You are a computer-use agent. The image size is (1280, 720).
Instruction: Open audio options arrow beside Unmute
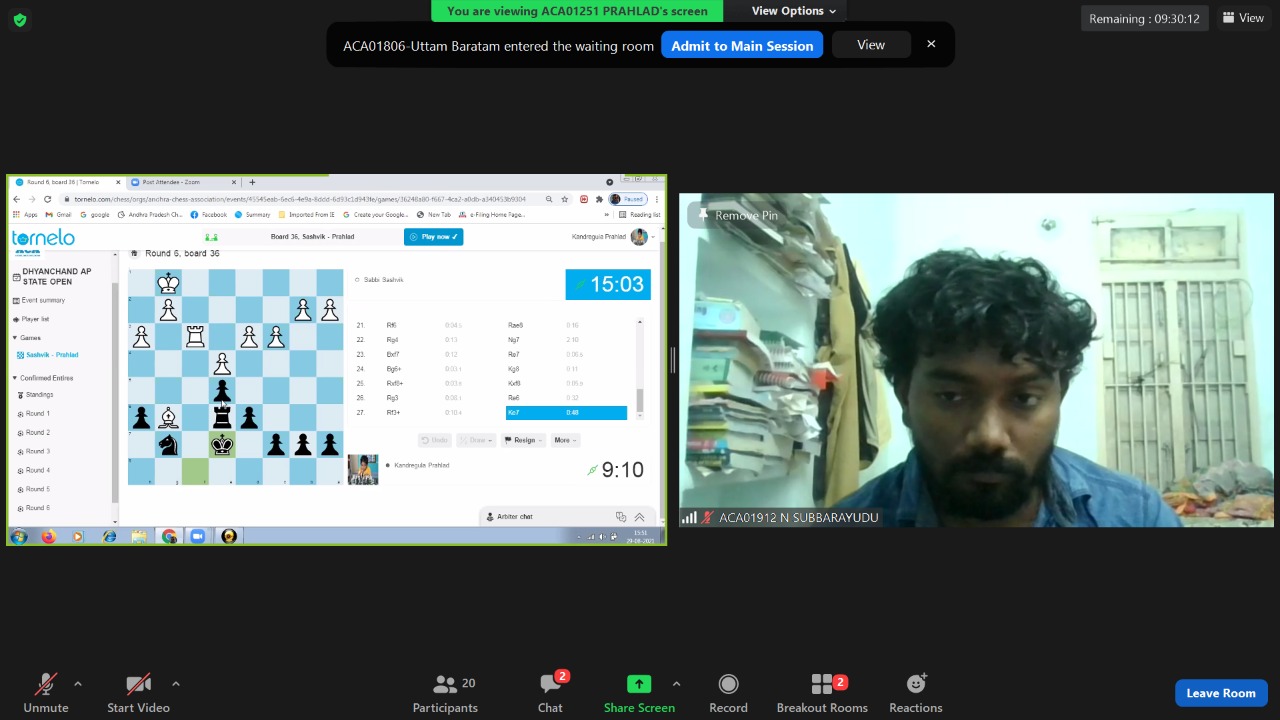tap(78, 684)
